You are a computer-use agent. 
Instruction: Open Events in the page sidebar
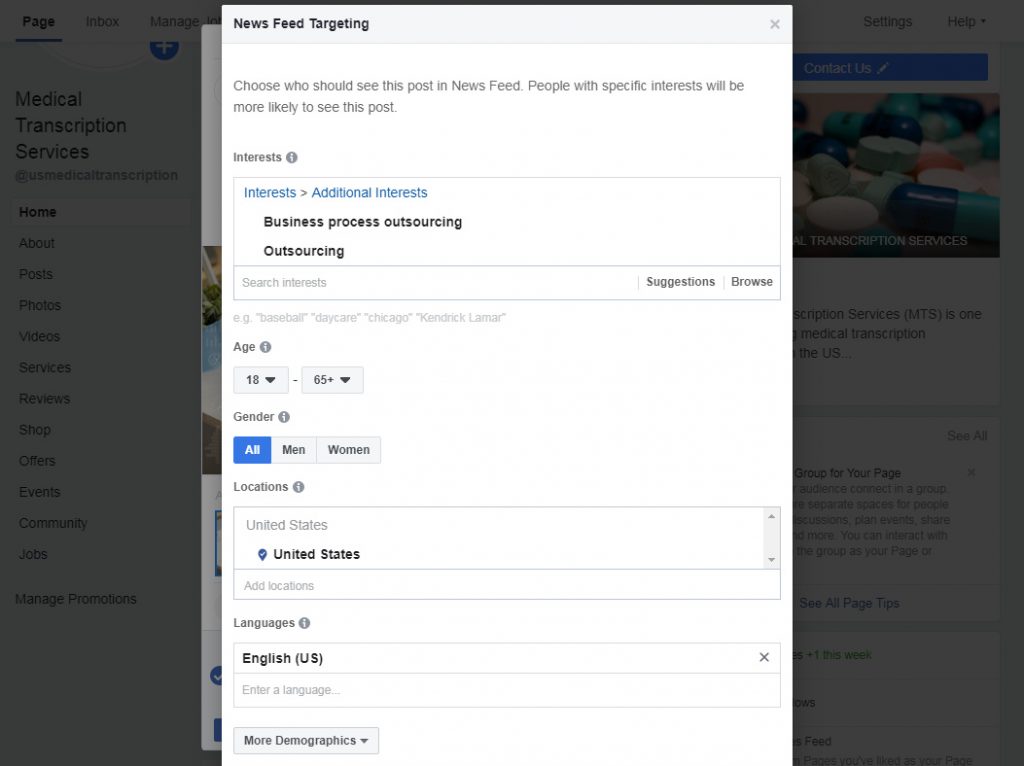click(x=39, y=492)
